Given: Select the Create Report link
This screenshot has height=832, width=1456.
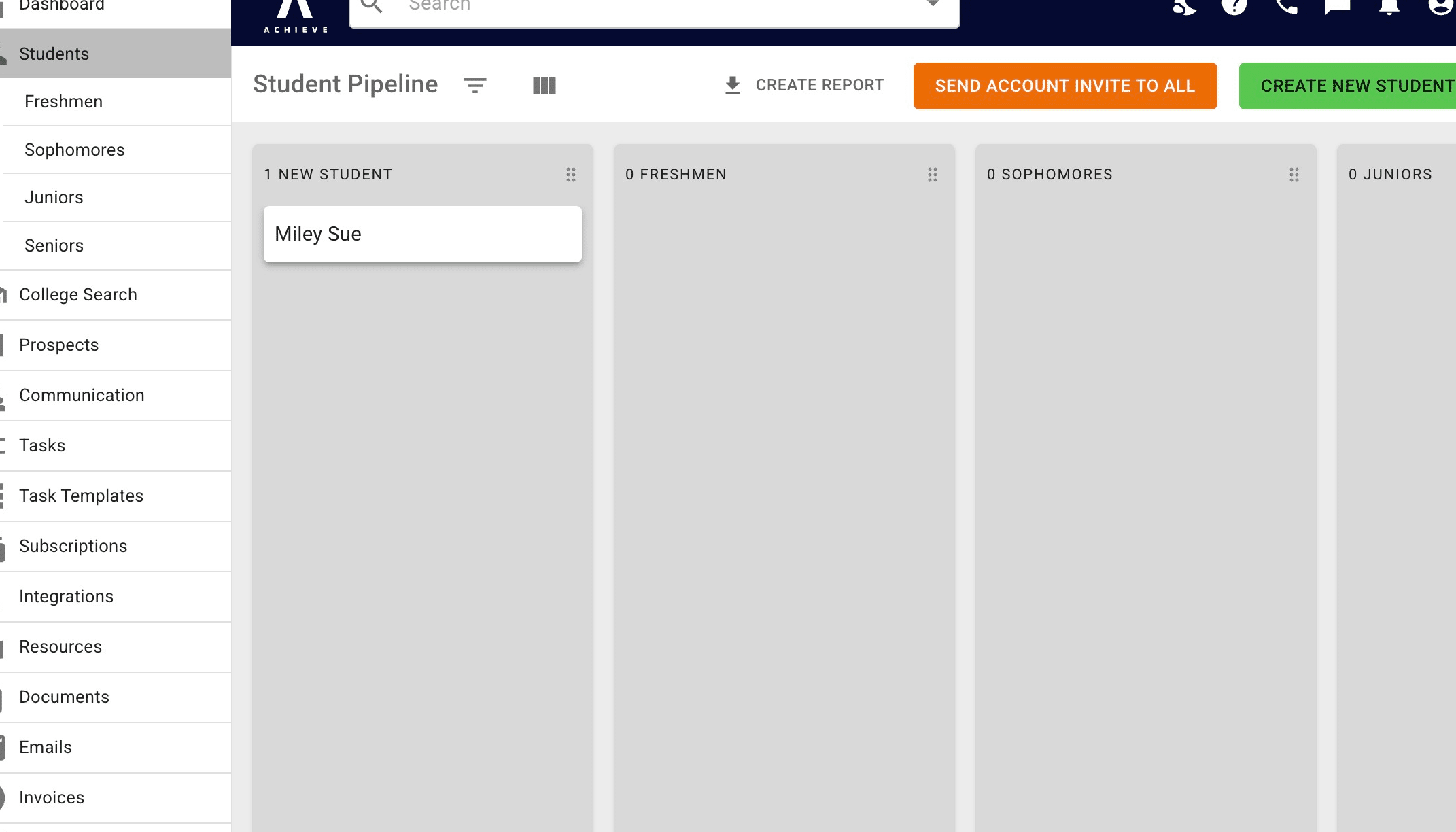Looking at the screenshot, I should coord(819,85).
